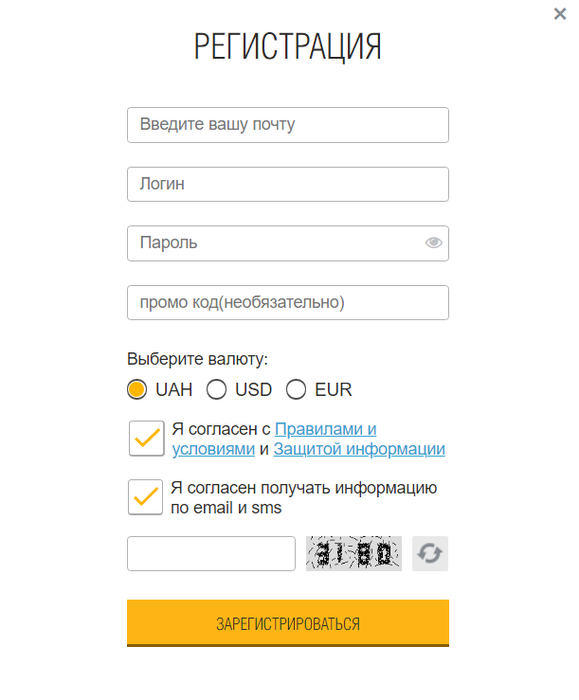Viewport: 579px width, 700px height.
Task: Refresh the captcha image
Action: tap(429, 554)
